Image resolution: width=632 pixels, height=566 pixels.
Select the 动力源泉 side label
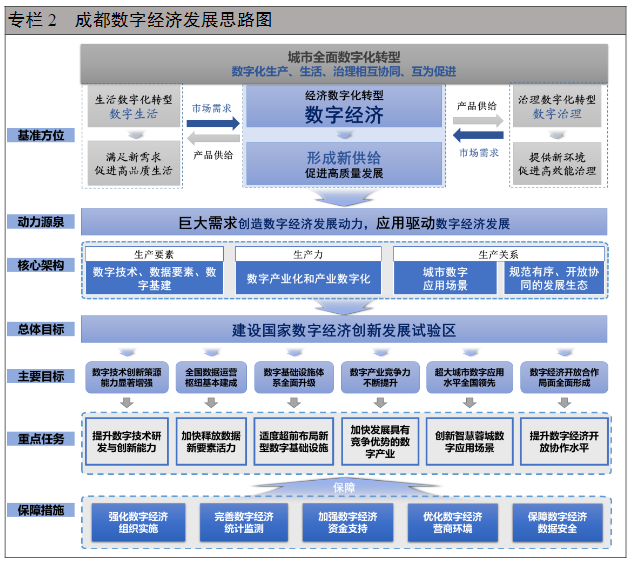point(40,221)
